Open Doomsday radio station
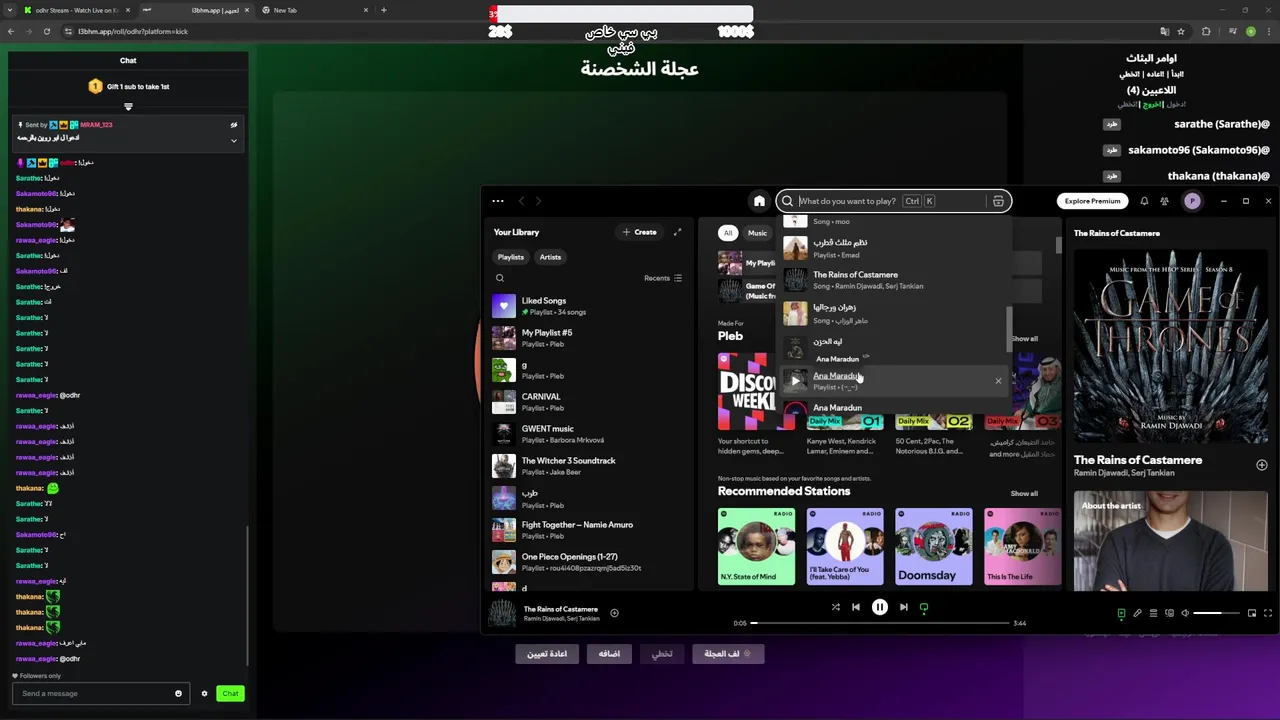The width and height of the screenshot is (1280, 720). click(x=933, y=546)
